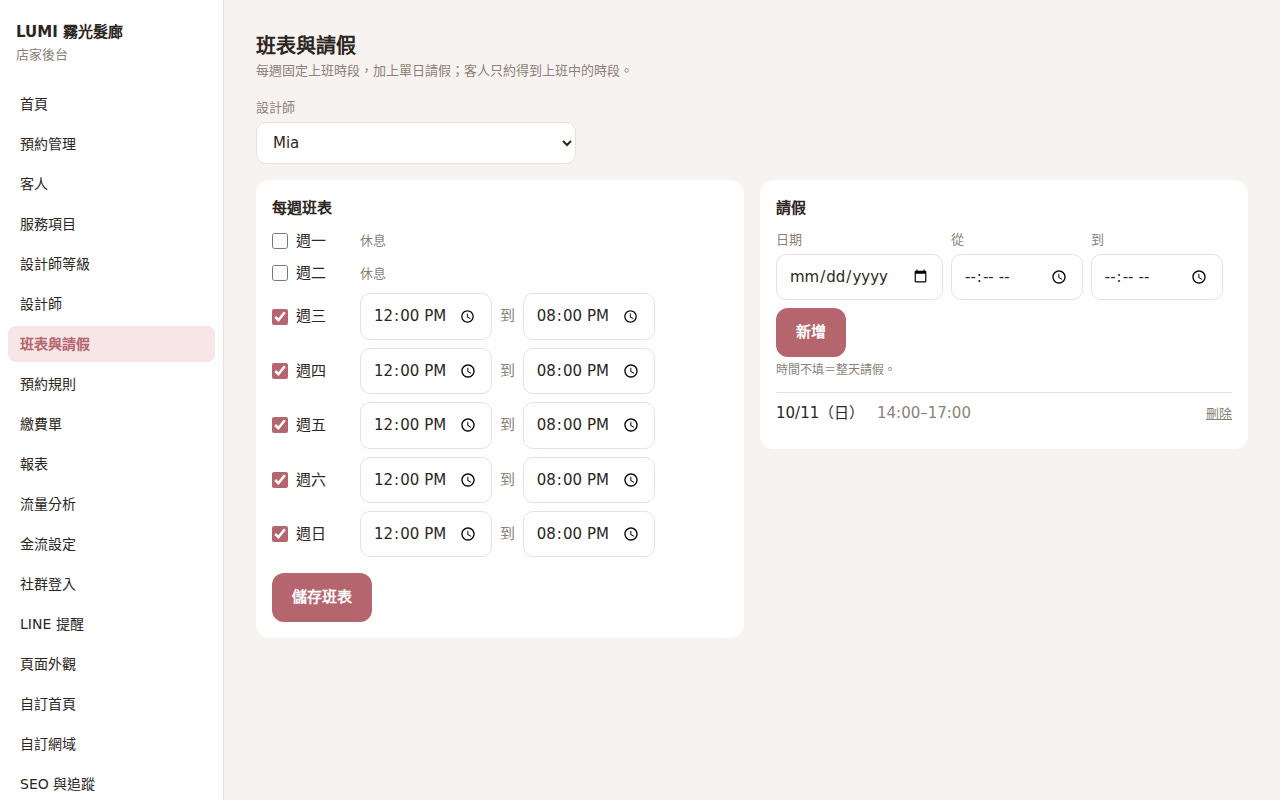Click 刪除 link for 10/11 leave
Image resolution: width=1280 pixels, height=800 pixels.
click(1219, 414)
